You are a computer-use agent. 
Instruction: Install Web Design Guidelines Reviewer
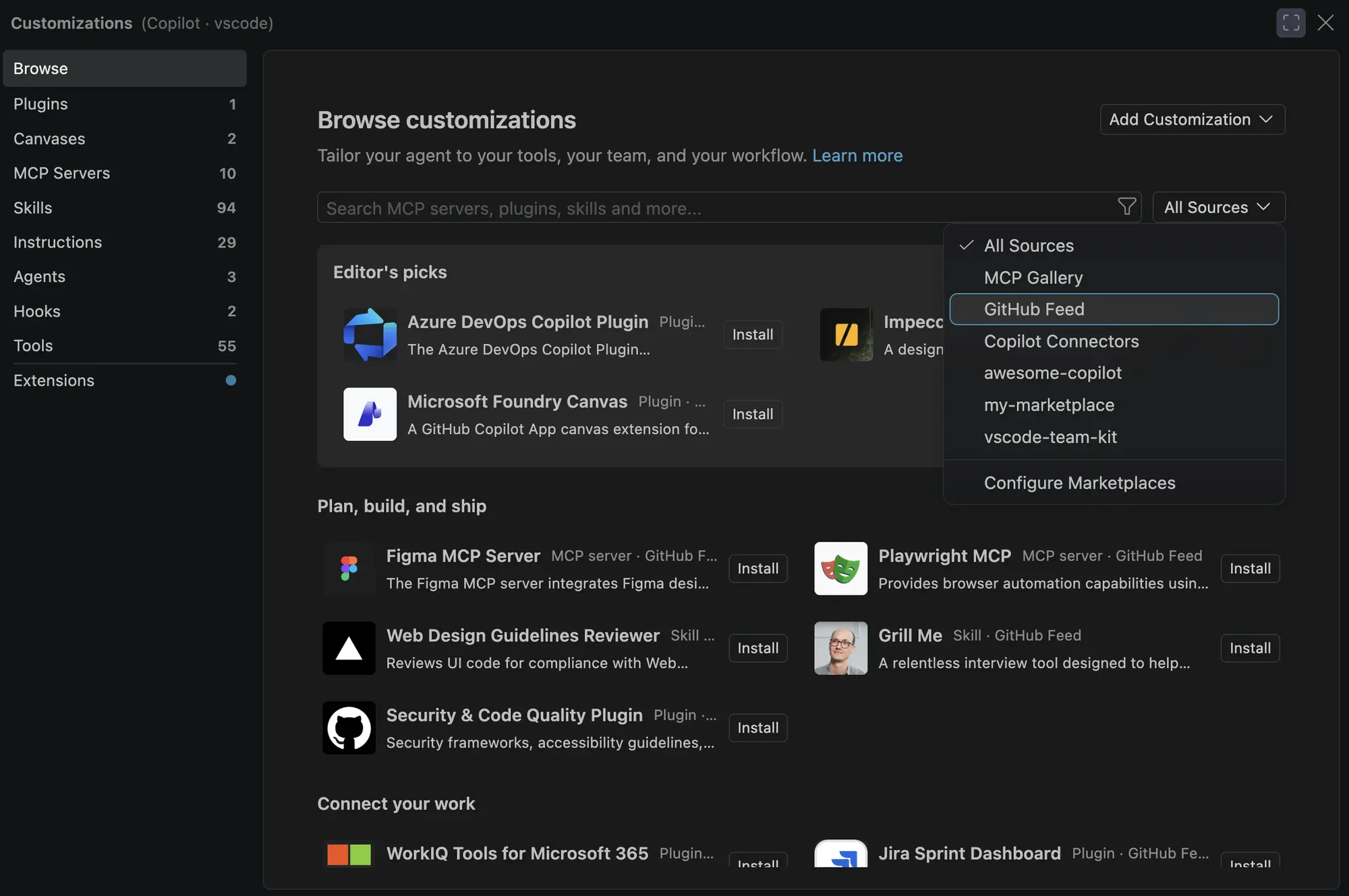(757, 648)
